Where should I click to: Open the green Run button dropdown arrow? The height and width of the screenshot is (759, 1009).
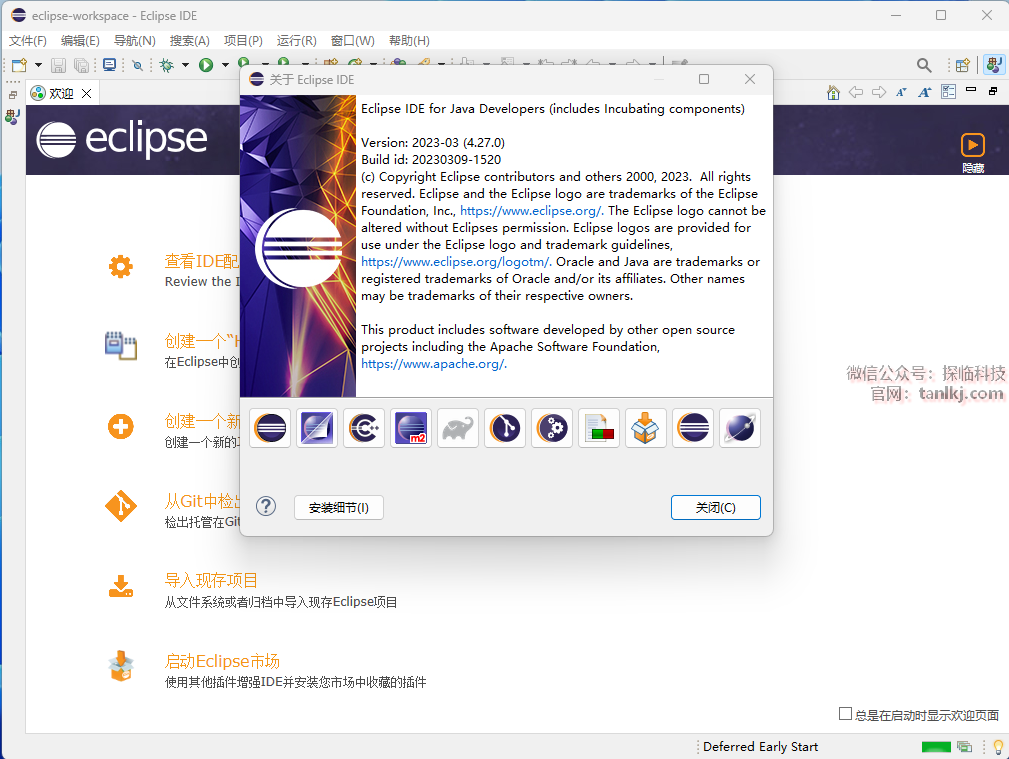(225, 65)
